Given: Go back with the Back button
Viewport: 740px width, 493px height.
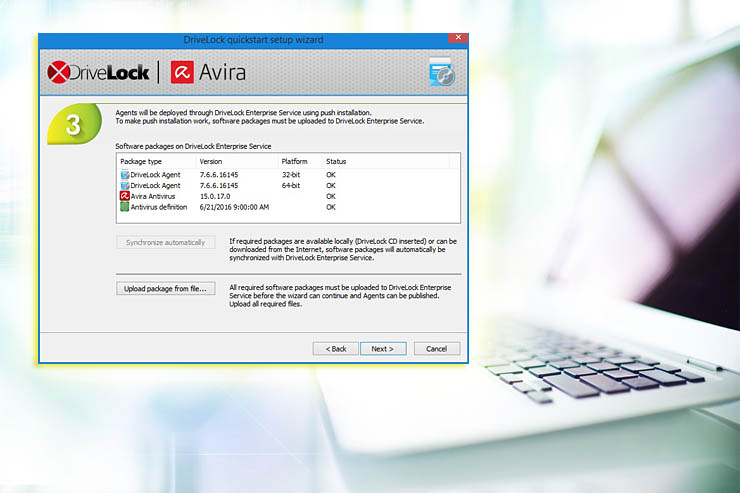Looking at the screenshot, I should point(335,349).
